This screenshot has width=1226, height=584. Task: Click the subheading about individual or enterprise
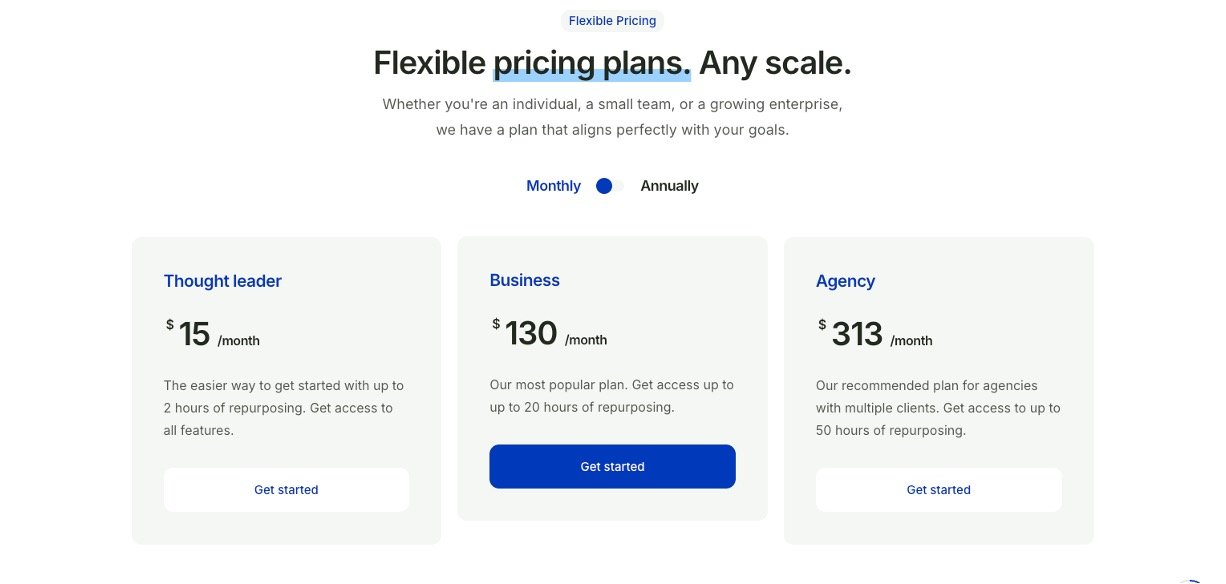coord(612,117)
